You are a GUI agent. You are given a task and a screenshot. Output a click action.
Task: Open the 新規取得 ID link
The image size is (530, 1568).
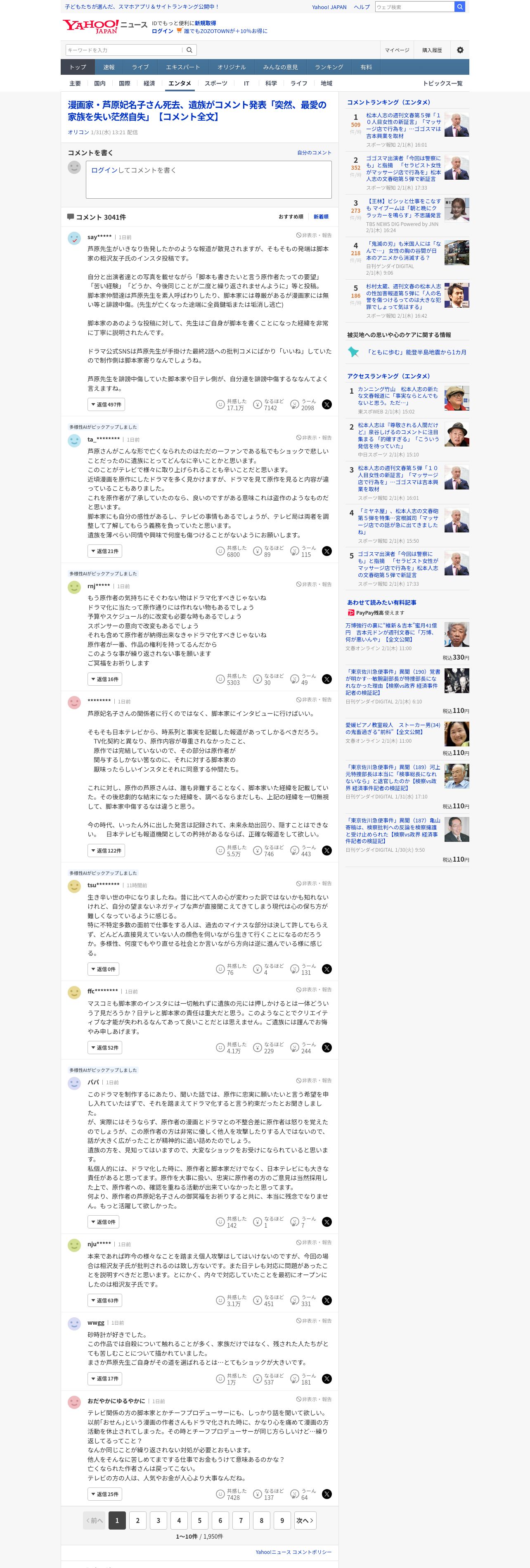click(205, 23)
